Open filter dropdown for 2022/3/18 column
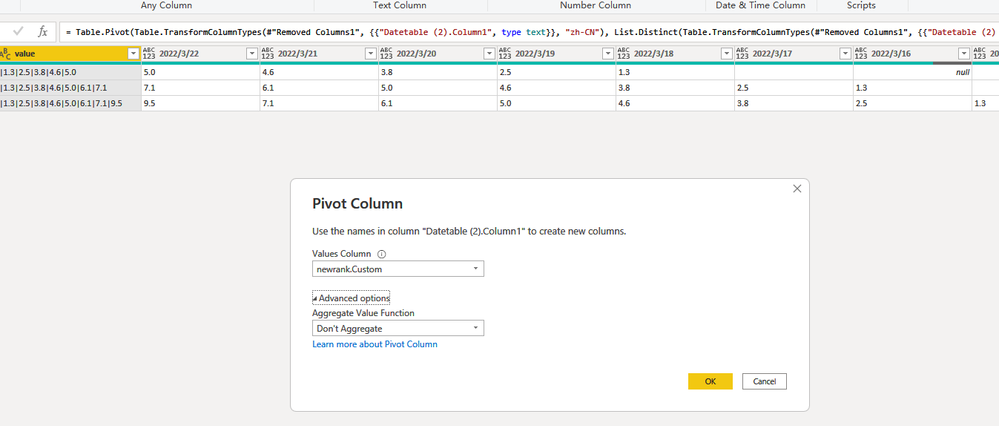Viewport: 999px width, 426px height. (726, 53)
